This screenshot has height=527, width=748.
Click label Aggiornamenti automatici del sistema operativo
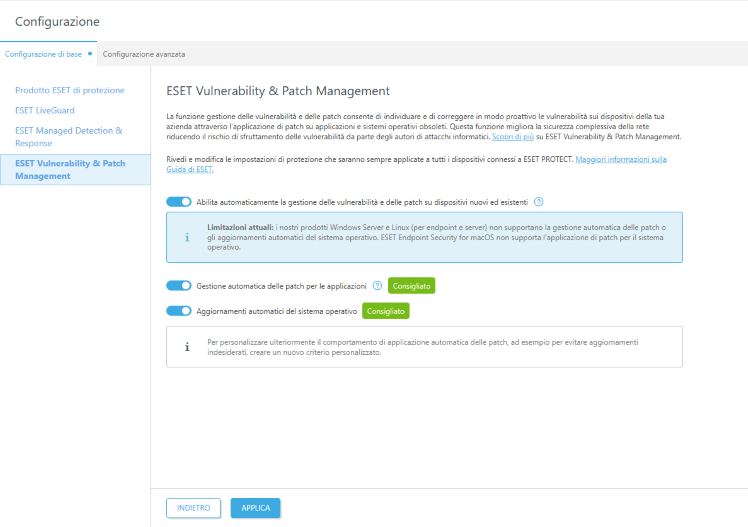277,311
